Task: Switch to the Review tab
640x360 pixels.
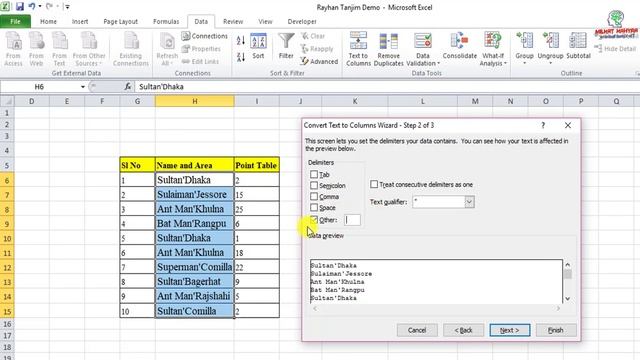Action: 233,22
